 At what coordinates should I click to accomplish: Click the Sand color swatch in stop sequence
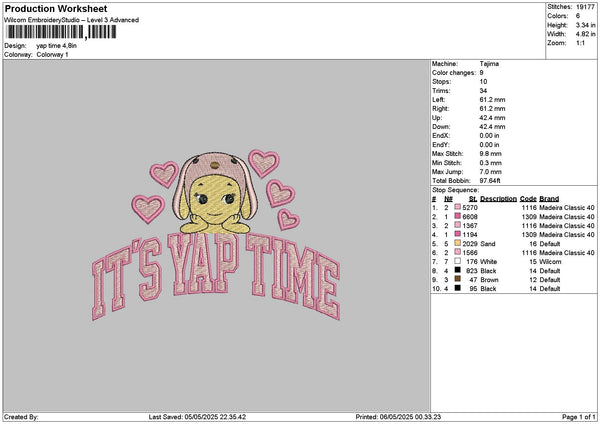tap(459, 243)
